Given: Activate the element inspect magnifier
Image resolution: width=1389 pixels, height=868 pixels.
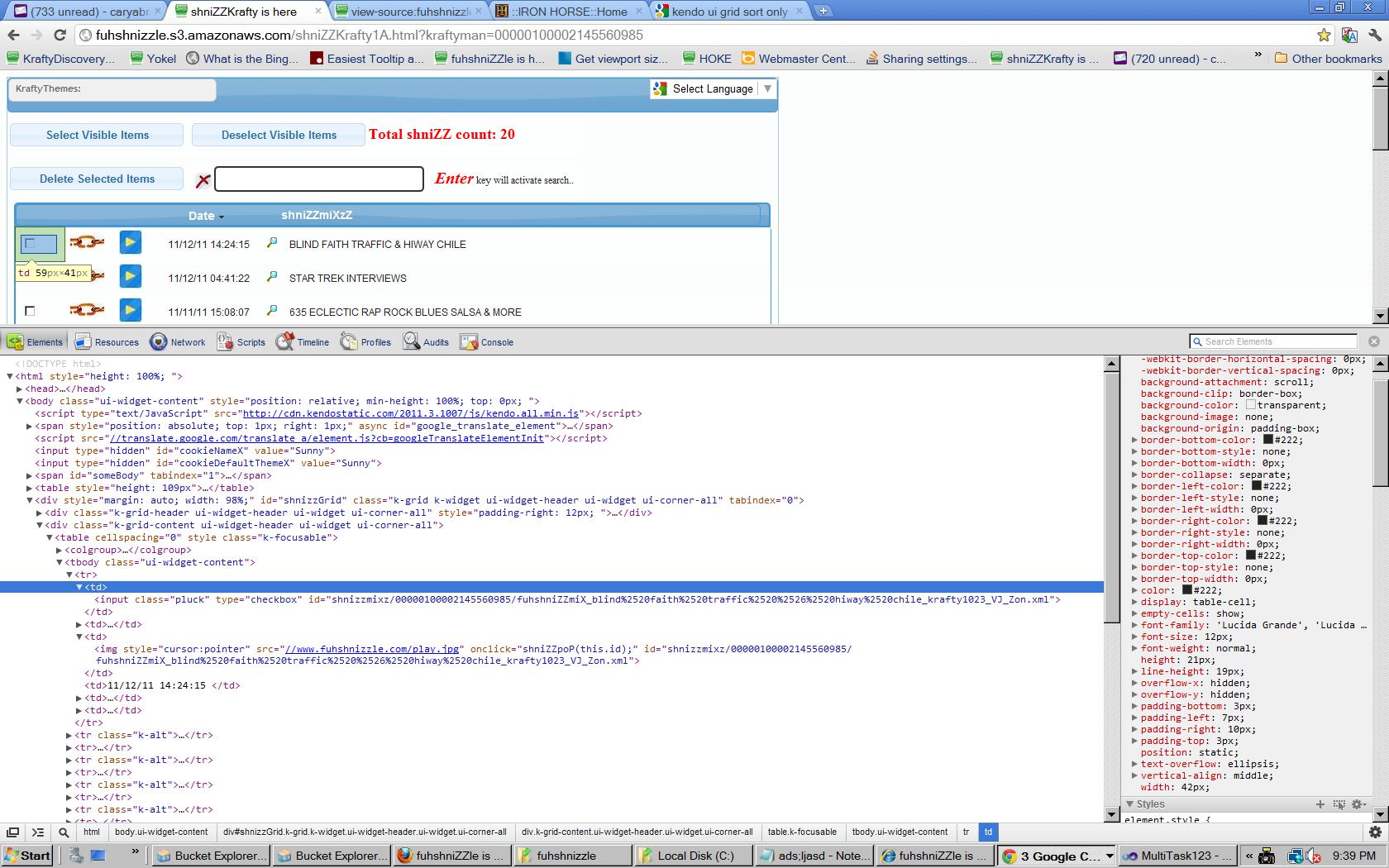Looking at the screenshot, I should 64,832.
